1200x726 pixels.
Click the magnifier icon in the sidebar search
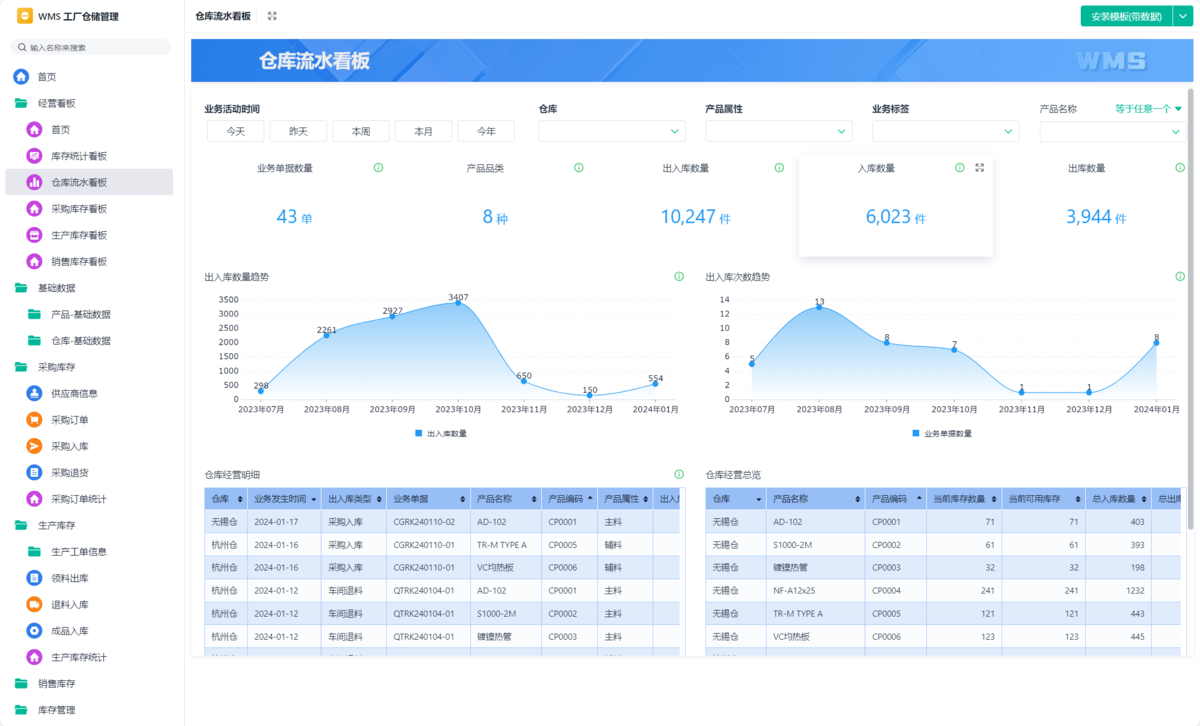(20, 46)
